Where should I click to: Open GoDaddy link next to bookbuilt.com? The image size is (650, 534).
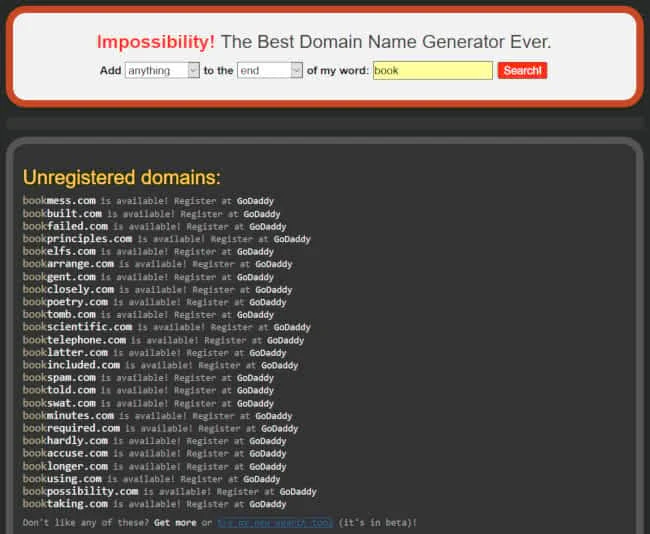point(261,214)
